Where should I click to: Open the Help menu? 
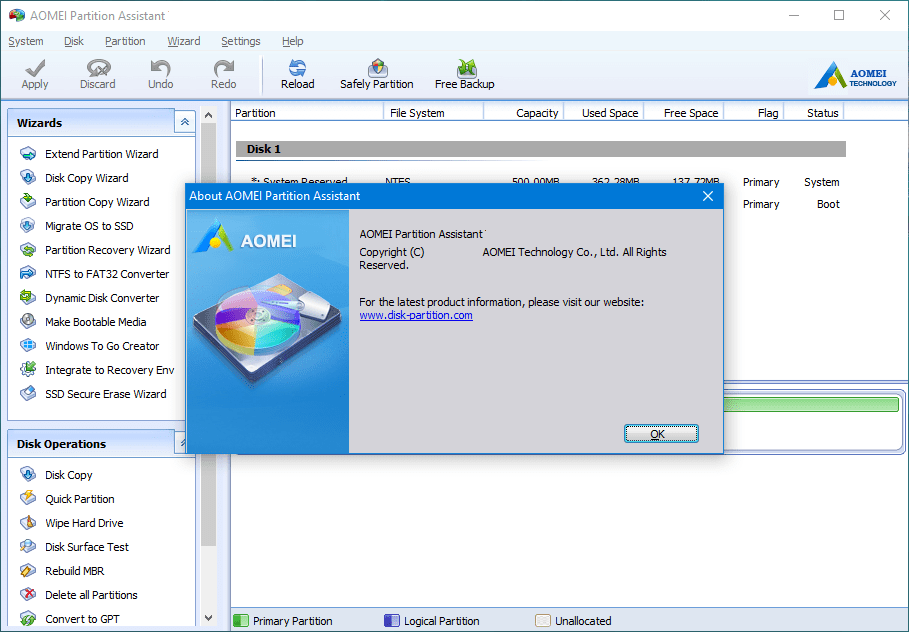pos(293,41)
